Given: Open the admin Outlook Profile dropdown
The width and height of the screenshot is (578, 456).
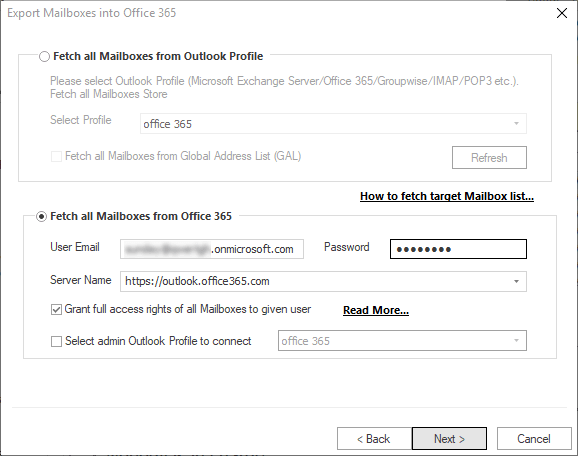Looking at the screenshot, I should tap(402, 341).
